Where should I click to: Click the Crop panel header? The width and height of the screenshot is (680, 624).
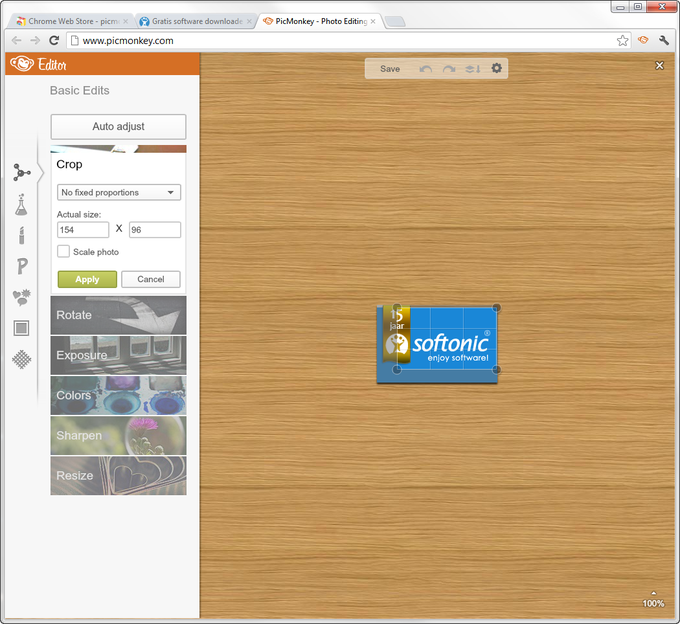point(69,164)
